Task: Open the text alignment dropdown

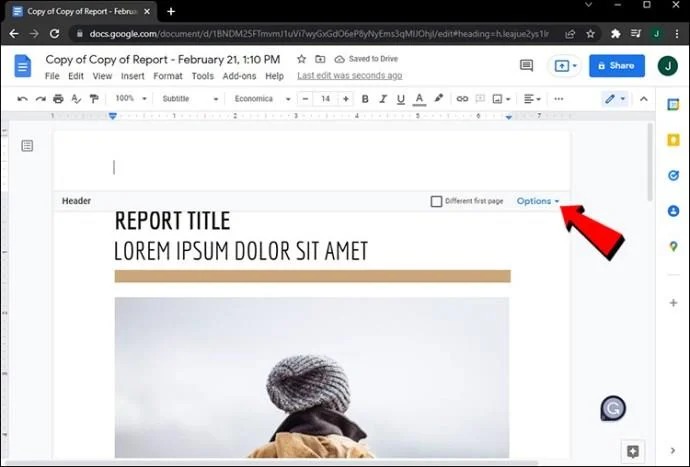Action: coord(532,99)
